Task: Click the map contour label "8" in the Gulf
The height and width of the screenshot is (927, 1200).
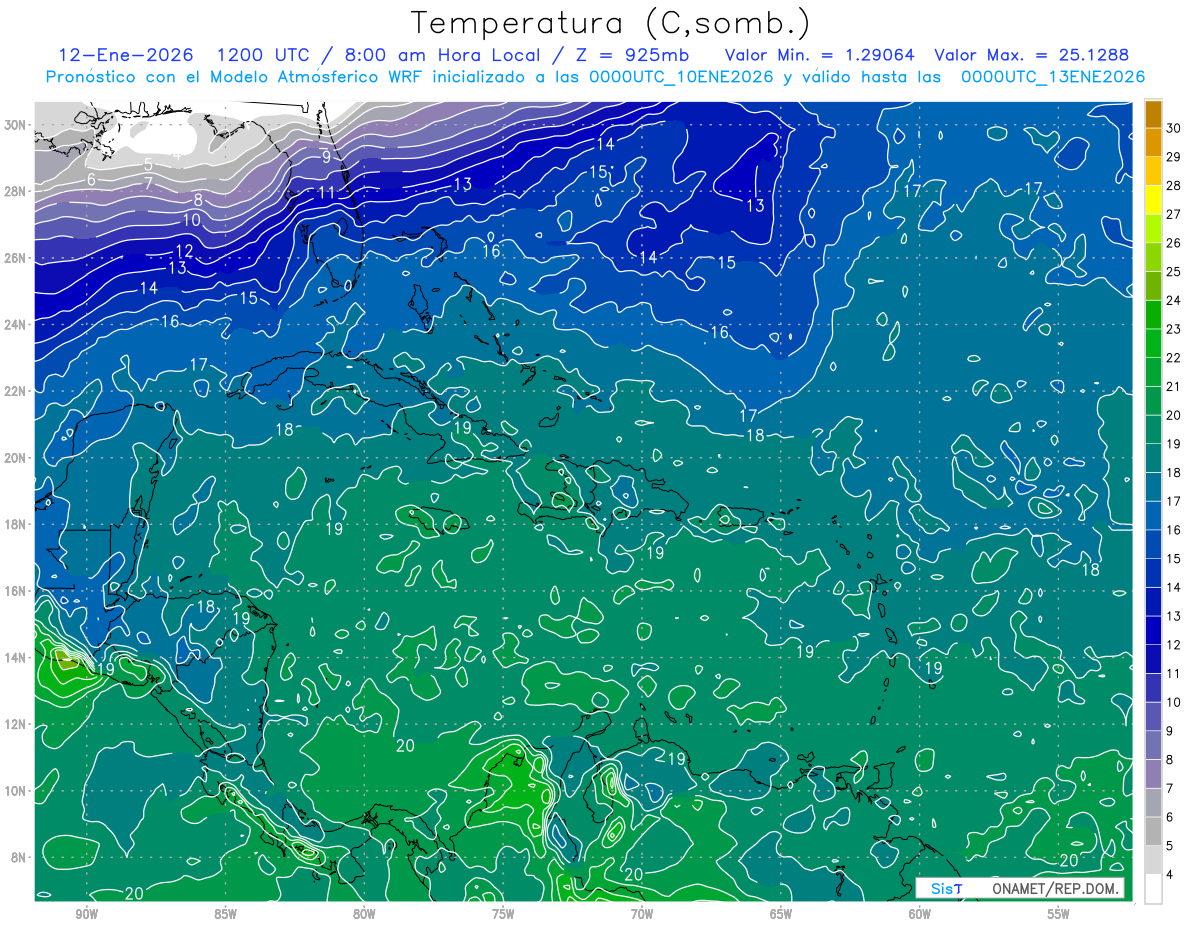Action: pos(198,199)
